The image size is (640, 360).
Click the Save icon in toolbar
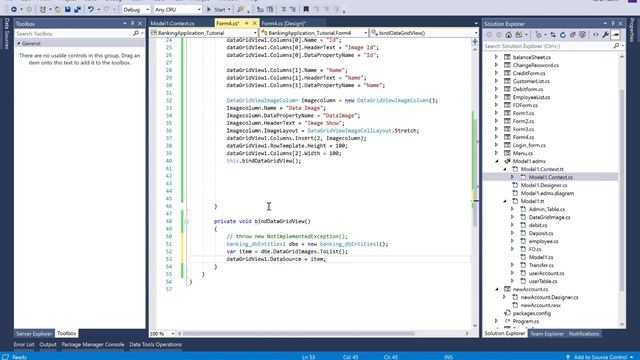68,9
